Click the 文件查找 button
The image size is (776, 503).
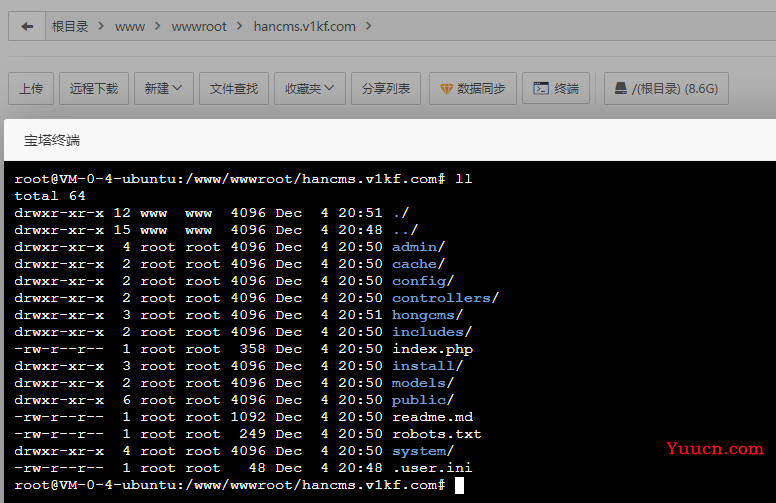[x=234, y=89]
